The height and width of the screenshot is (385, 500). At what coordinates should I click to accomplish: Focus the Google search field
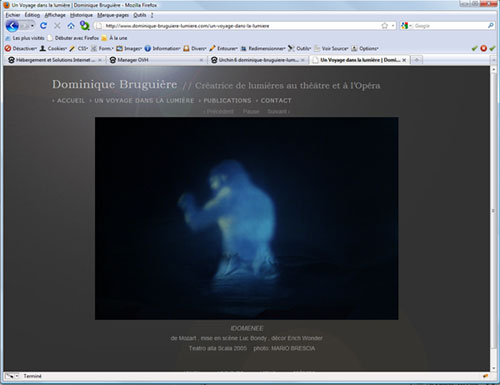[450, 26]
